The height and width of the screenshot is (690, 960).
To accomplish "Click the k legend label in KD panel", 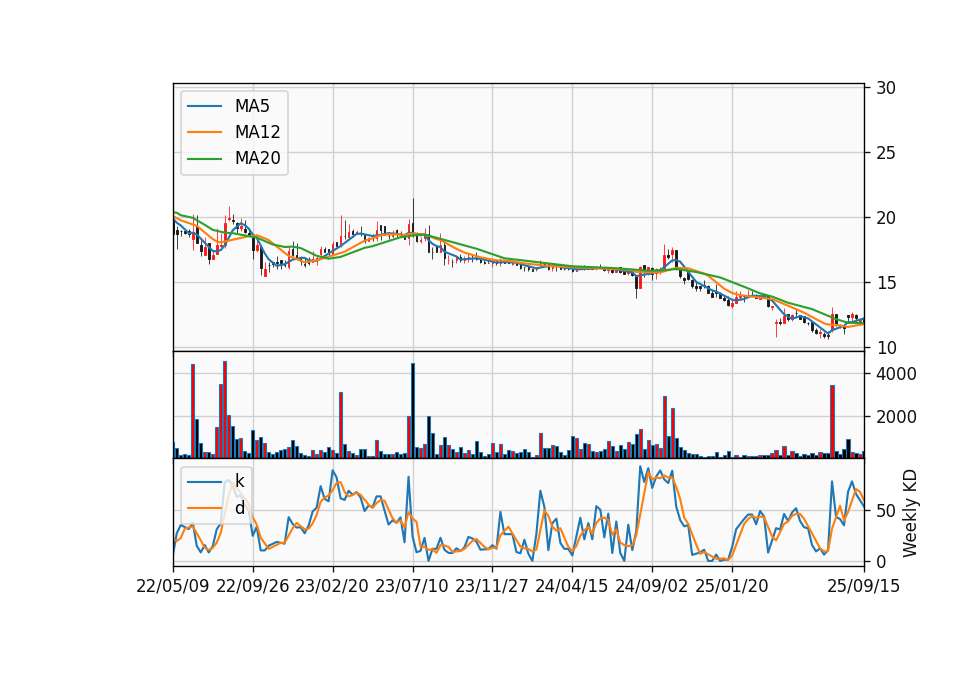I will tap(239, 481).
